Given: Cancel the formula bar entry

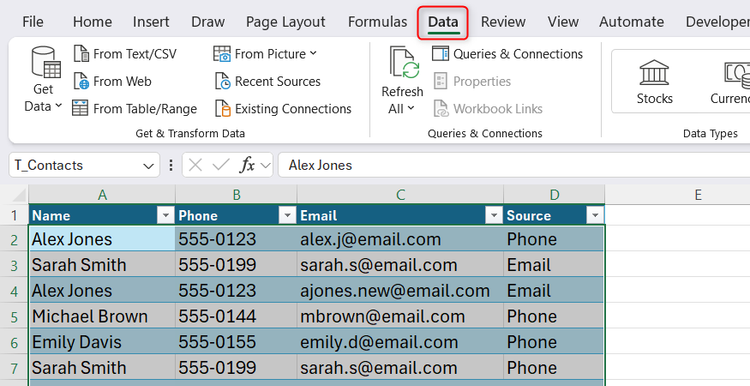Looking at the screenshot, I should [195, 165].
